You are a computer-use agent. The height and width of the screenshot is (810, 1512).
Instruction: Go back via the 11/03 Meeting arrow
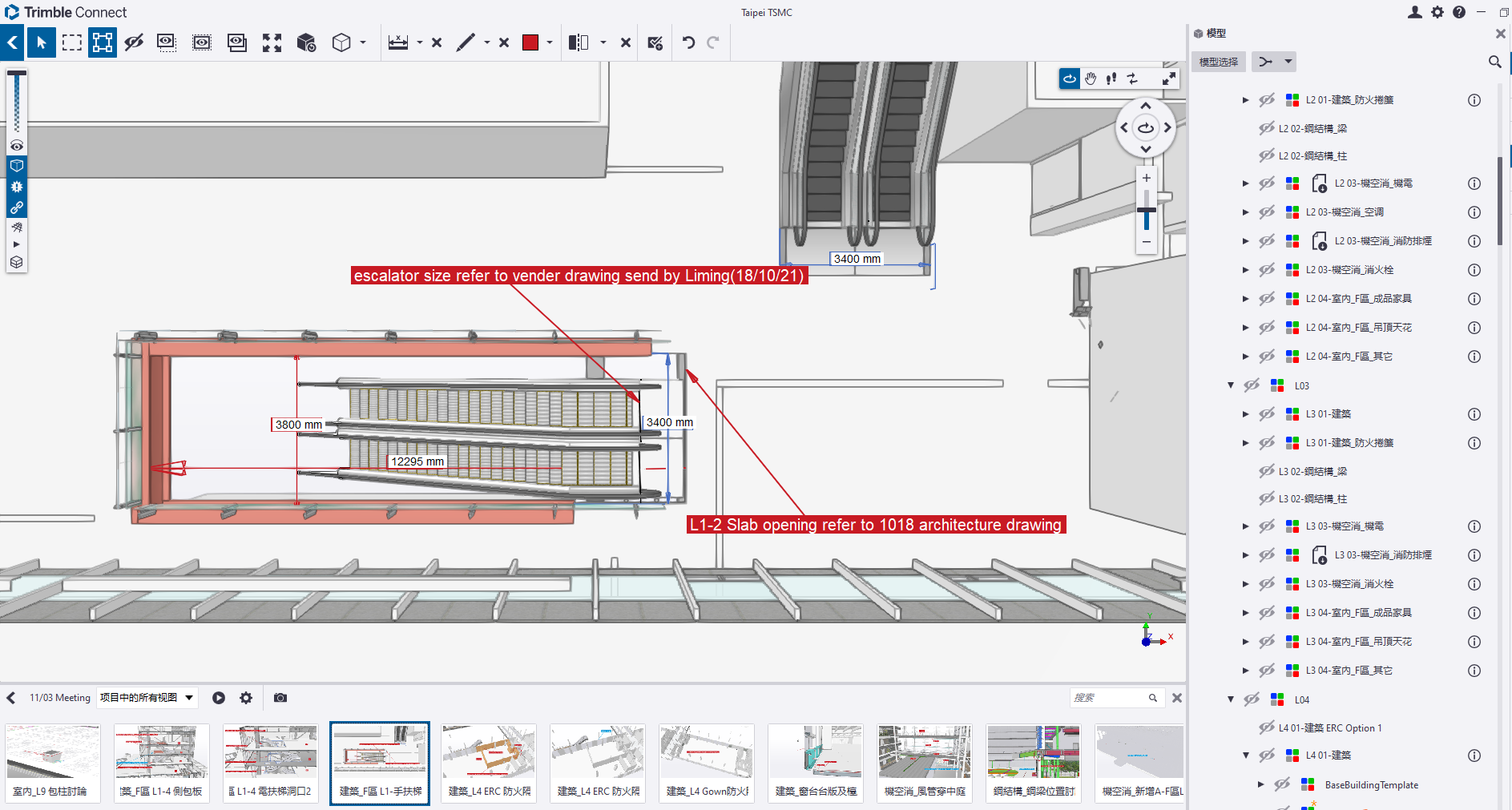pyautogui.click(x=11, y=698)
